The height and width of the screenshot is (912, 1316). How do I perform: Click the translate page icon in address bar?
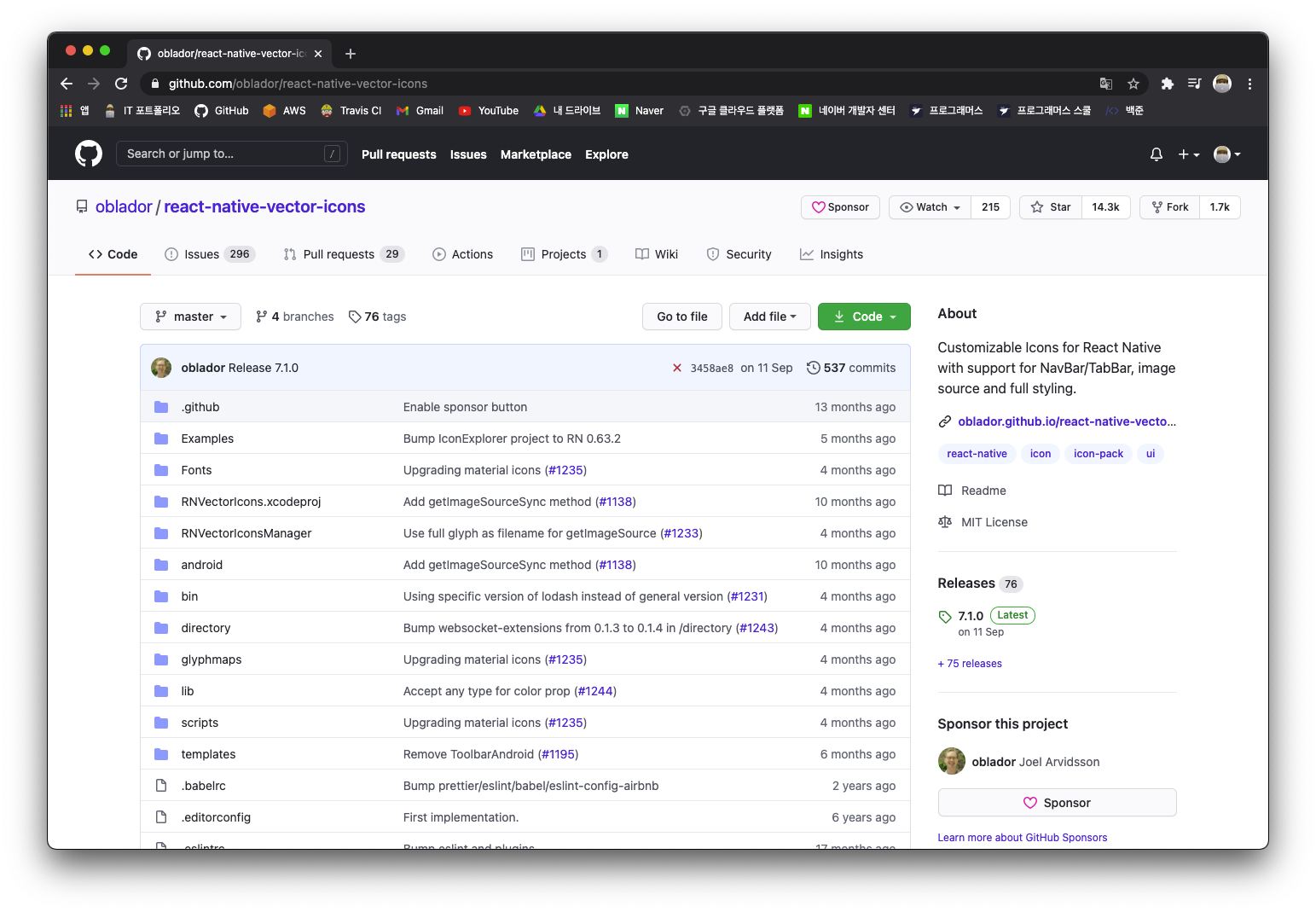click(x=1106, y=84)
